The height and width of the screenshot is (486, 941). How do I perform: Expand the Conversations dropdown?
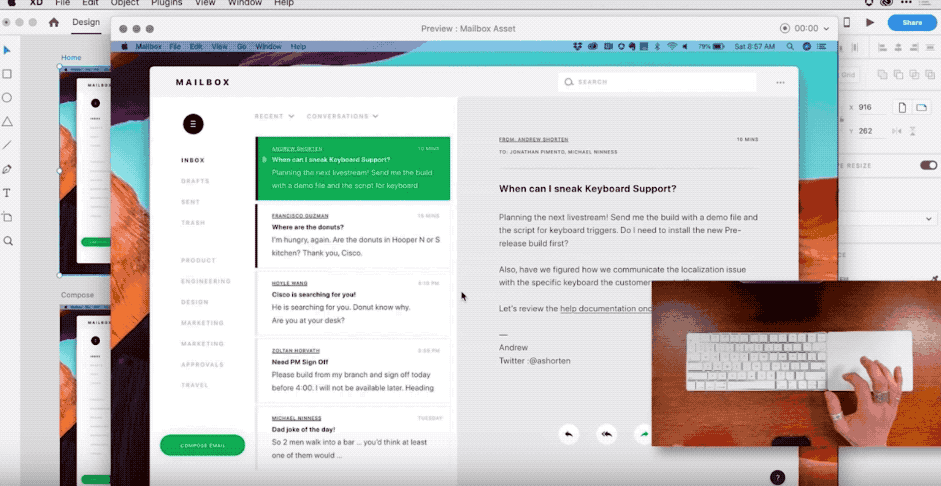(343, 116)
